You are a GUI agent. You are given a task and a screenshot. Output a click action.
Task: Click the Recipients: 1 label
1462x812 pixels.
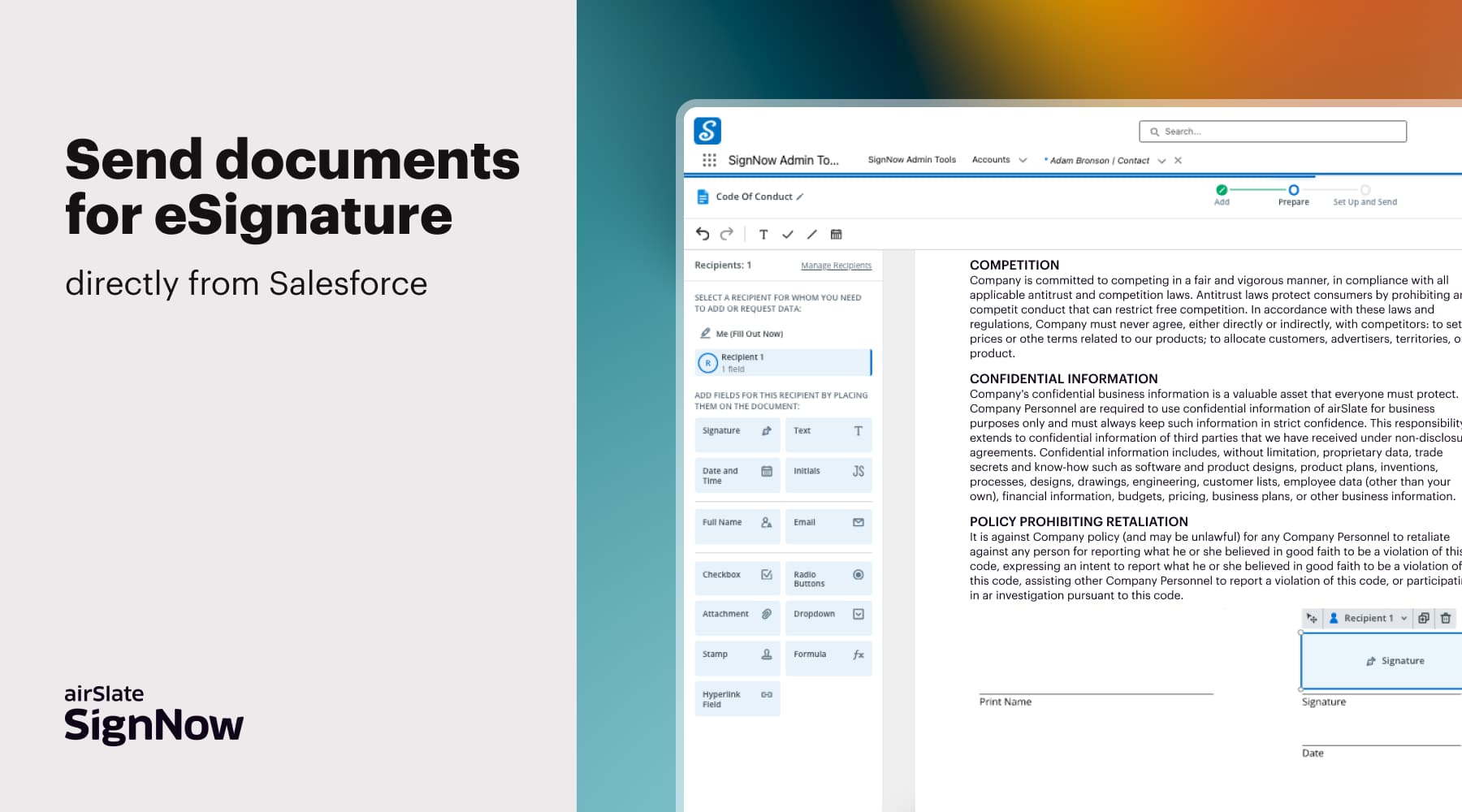723,266
